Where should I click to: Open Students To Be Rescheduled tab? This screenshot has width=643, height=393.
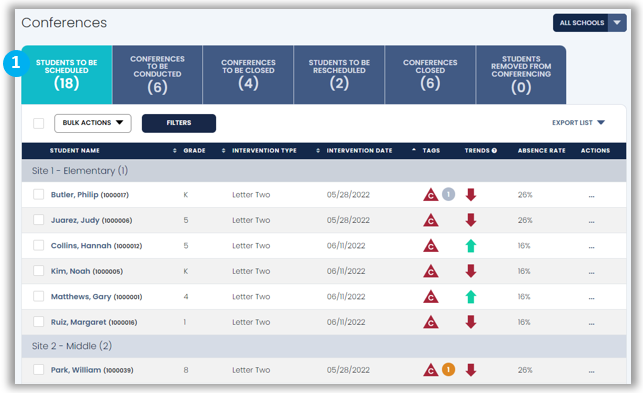pyautogui.click(x=339, y=74)
